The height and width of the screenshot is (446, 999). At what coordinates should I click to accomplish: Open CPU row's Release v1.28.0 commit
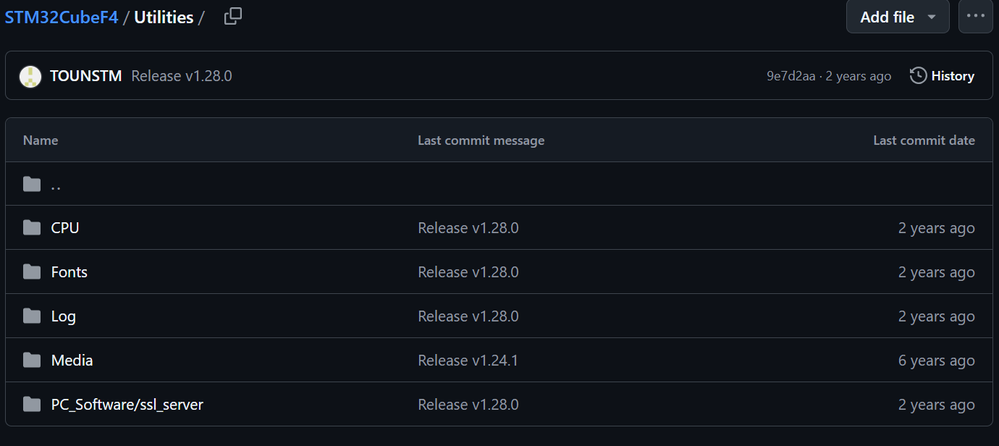[x=468, y=228]
